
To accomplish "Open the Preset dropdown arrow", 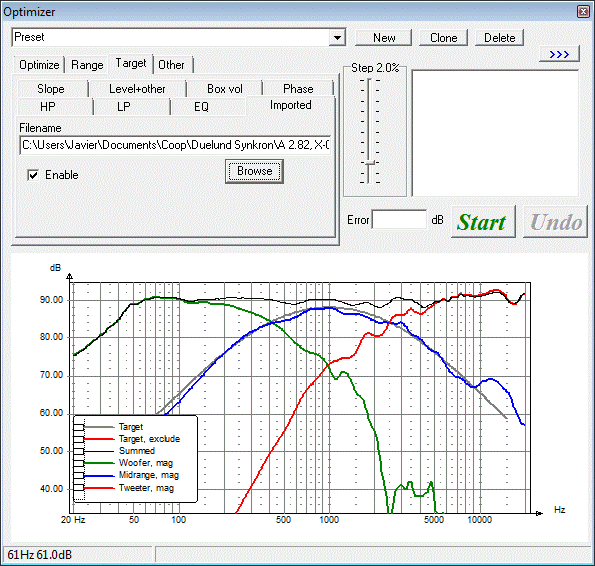I will (337, 38).
